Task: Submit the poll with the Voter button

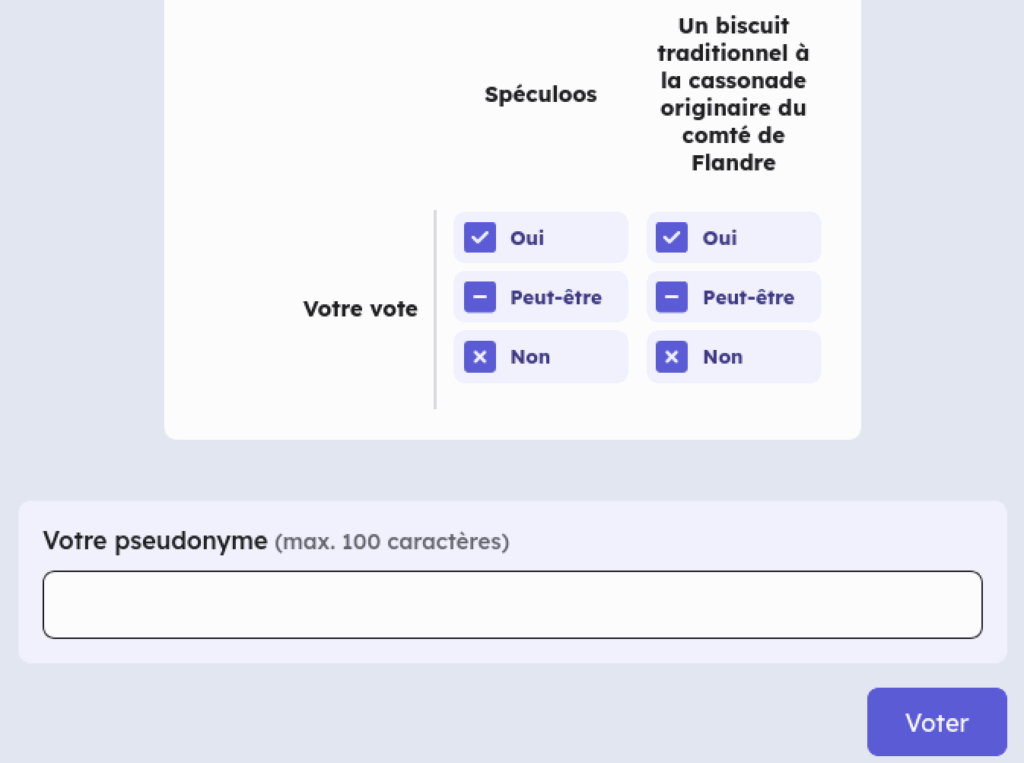Action: [936, 722]
